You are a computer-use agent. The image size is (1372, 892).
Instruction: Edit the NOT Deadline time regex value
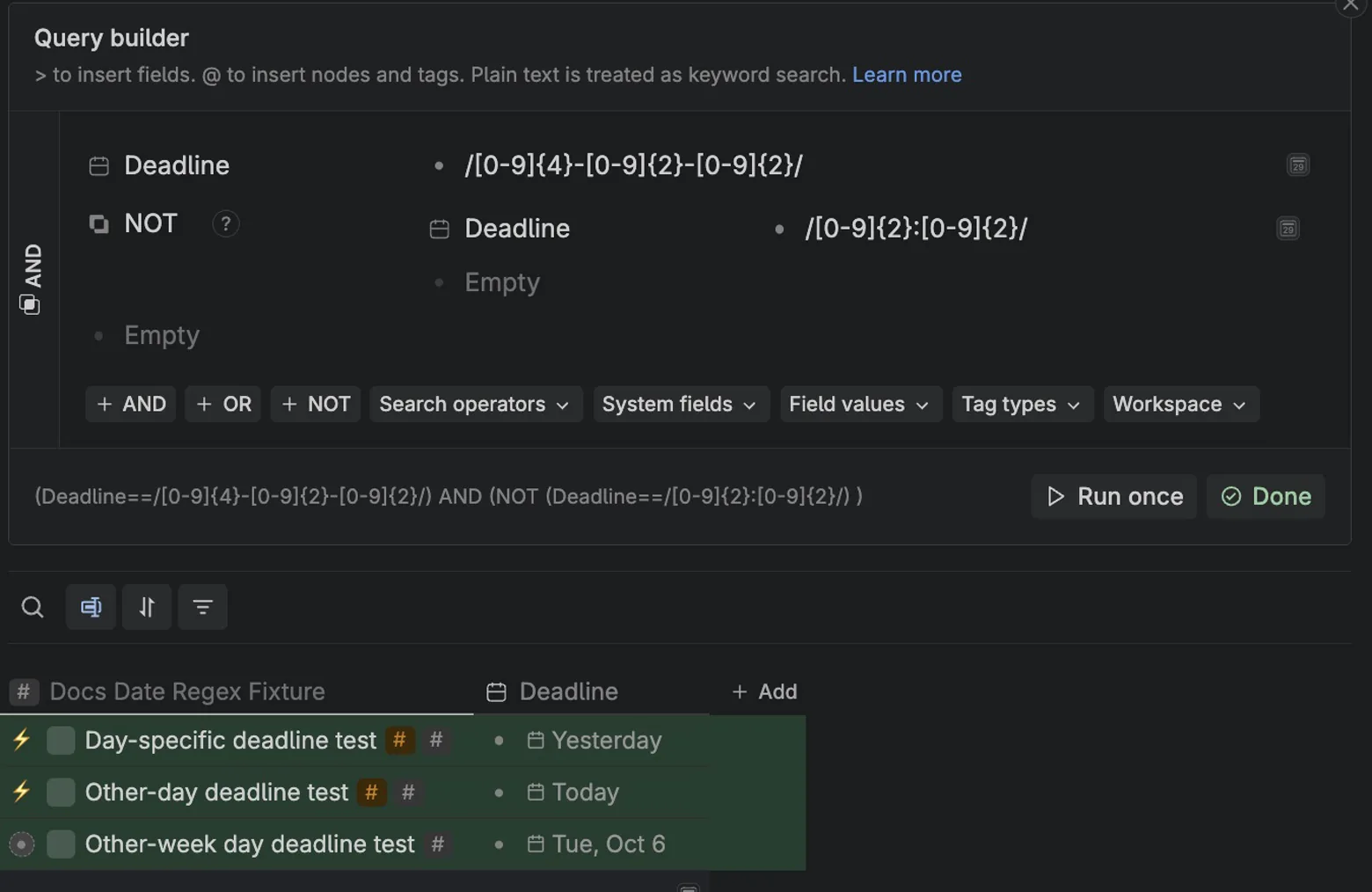[916, 229]
